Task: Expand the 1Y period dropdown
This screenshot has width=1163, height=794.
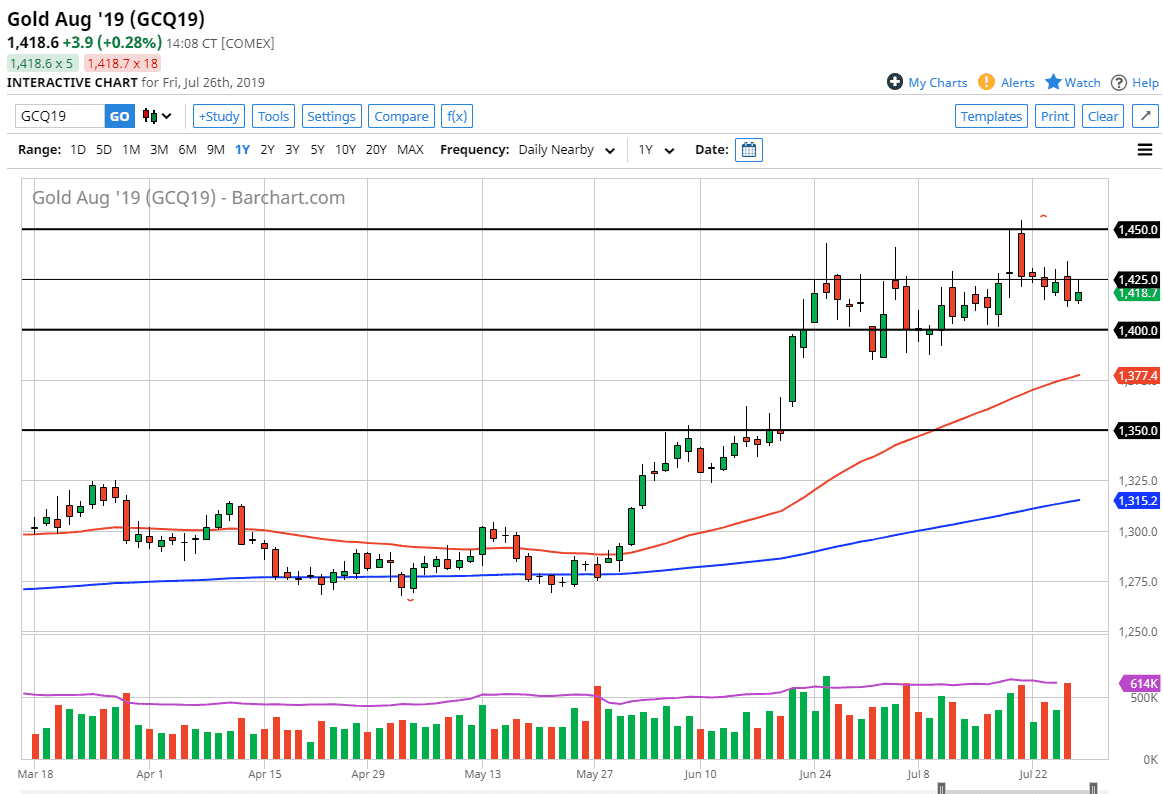Action: pyautogui.click(x=656, y=149)
